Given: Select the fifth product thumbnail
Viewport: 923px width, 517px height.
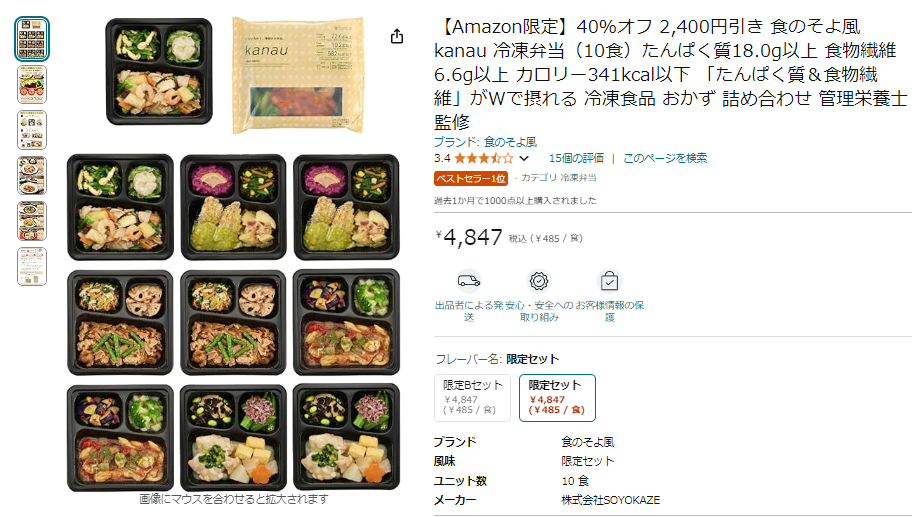Looking at the screenshot, I should tap(32, 221).
